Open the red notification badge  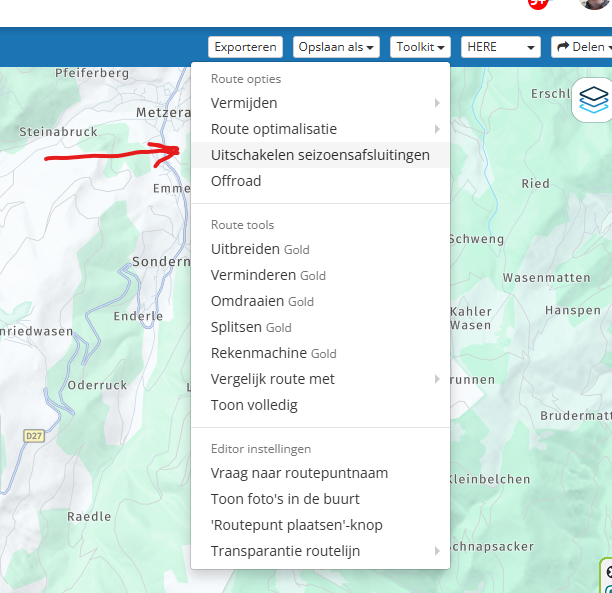point(538,3)
